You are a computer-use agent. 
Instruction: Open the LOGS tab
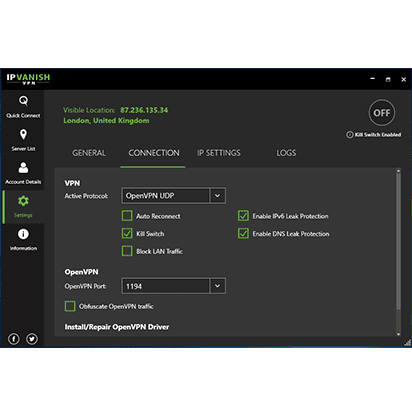(286, 153)
